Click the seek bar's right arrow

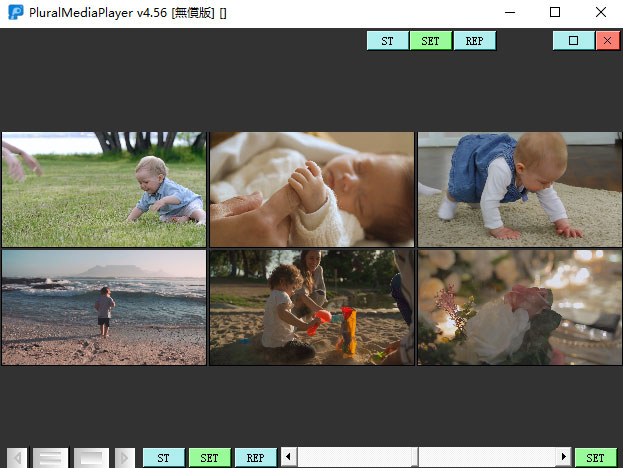pos(564,457)
